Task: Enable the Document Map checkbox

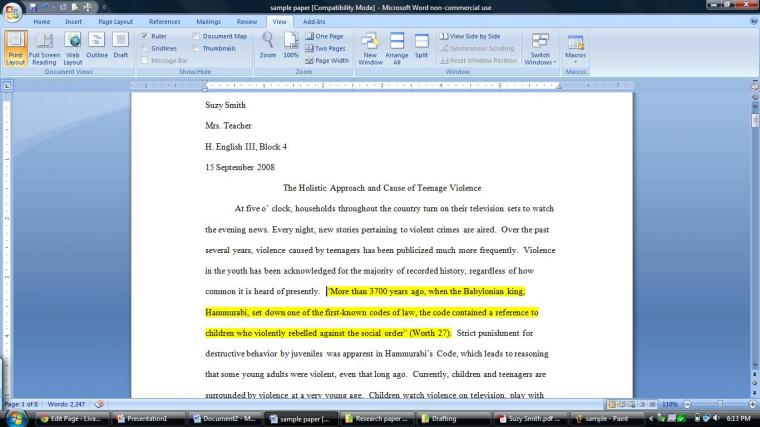Action: click(x=196, y=36)
